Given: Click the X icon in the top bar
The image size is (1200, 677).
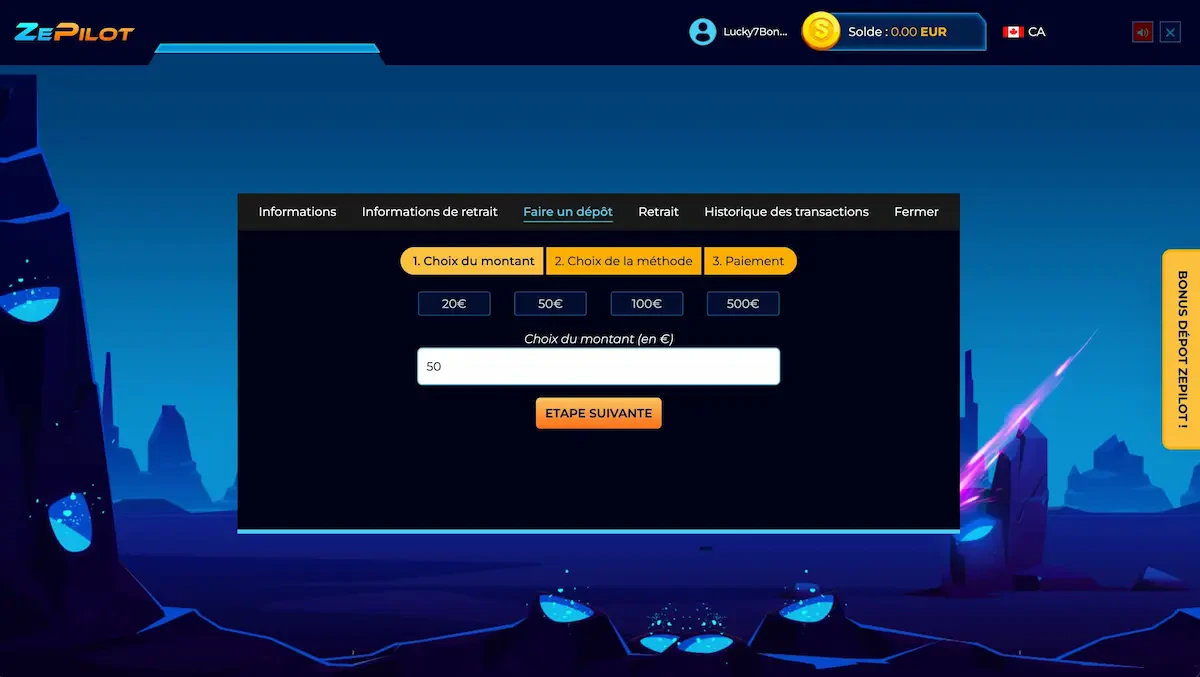Looking at the screenshot, I should coord(1170,32).
